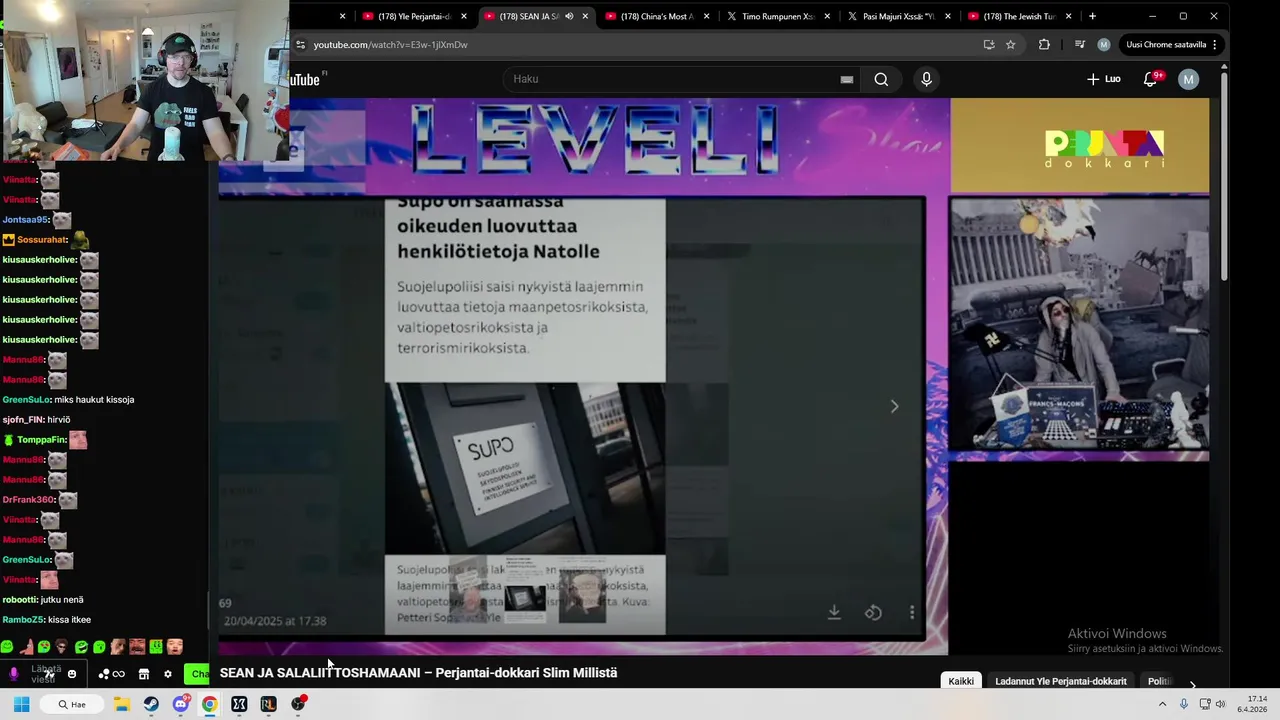
Task: Open OBS Studio taskbar icon
Action: [x=298, y=704]
